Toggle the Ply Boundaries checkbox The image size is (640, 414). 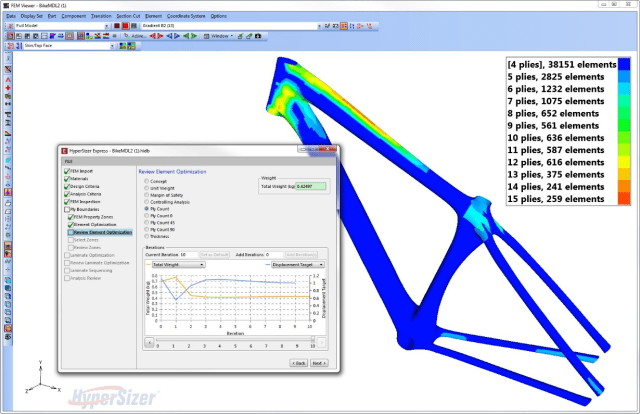[x=67, y=209]
